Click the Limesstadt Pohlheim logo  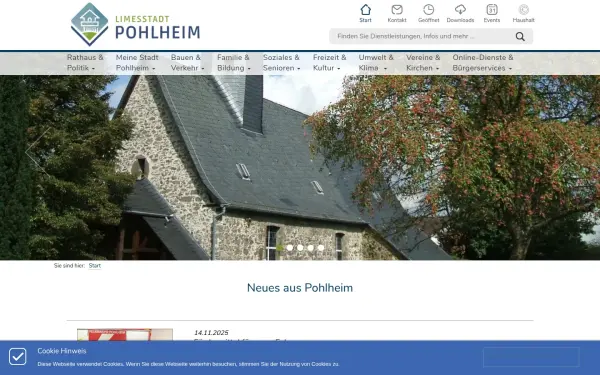pyautogui.click(x=135, y=24)
